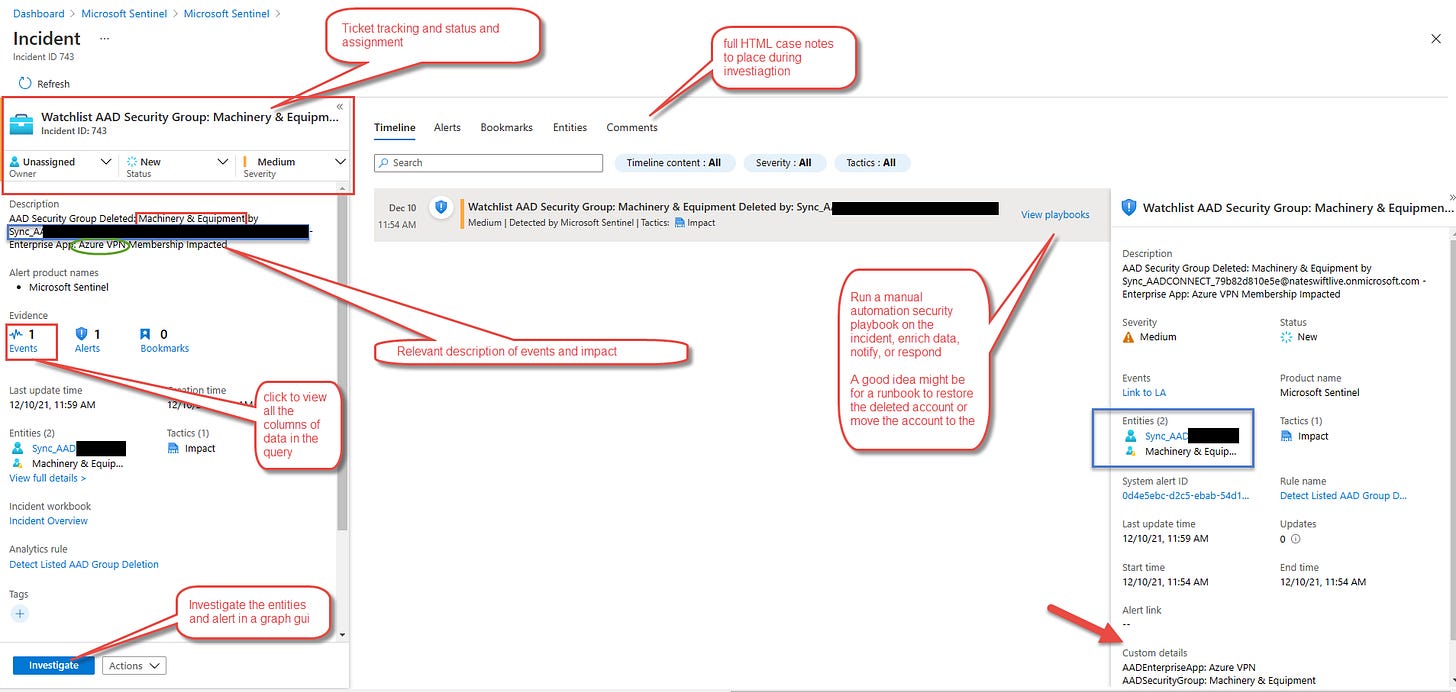
Task: Open View full details link
Action: [x=47, y=479]
